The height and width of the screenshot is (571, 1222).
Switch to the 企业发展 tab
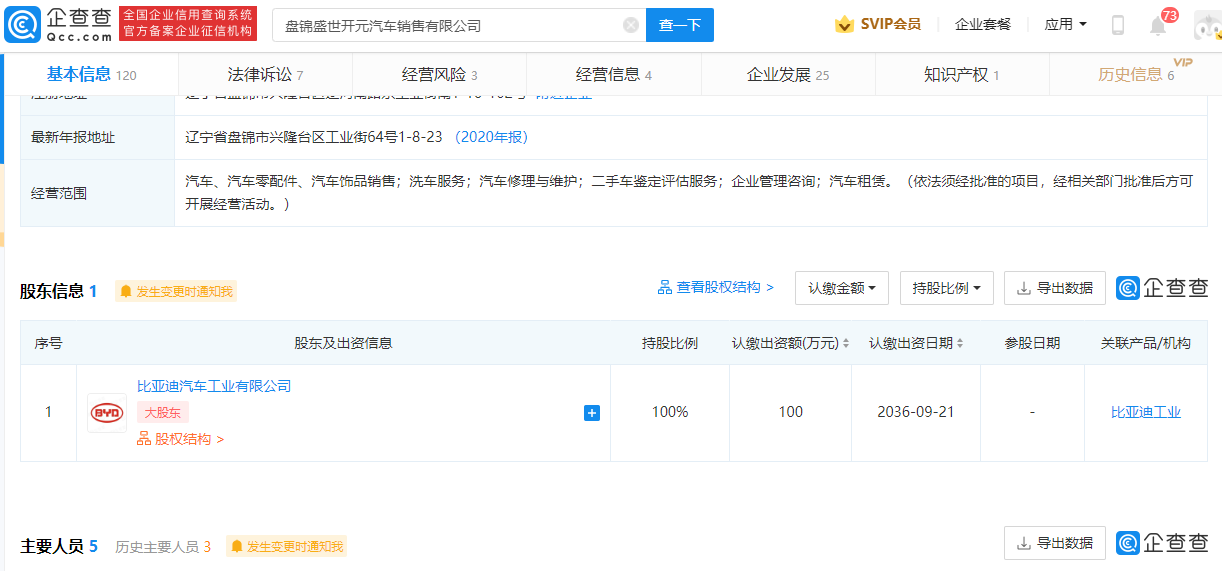pyautogui.click(x=788, y=75)
